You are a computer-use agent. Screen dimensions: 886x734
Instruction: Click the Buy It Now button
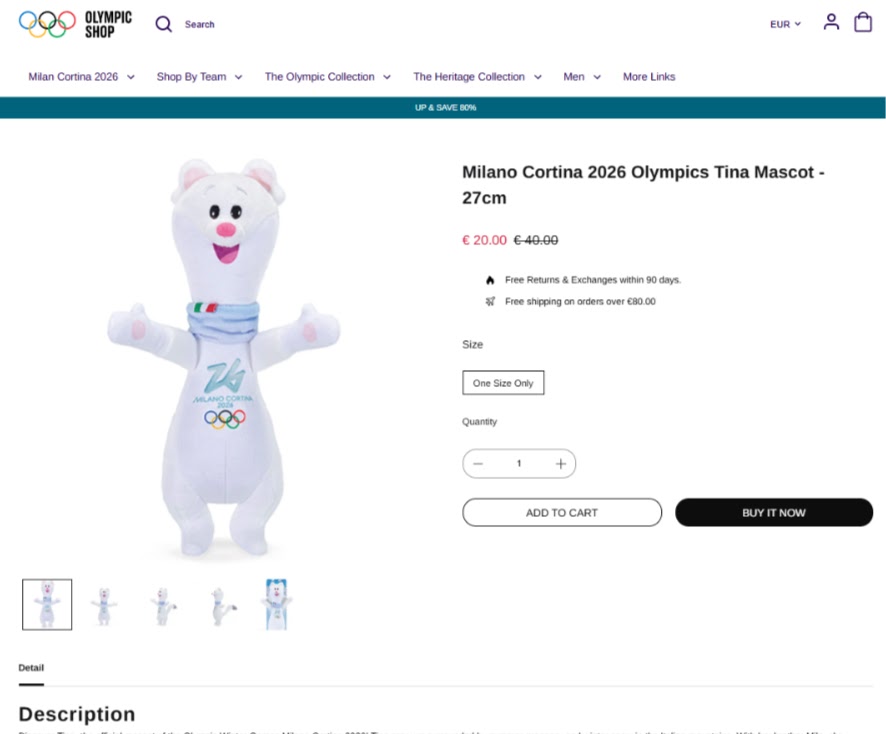(x=774, y=512)
